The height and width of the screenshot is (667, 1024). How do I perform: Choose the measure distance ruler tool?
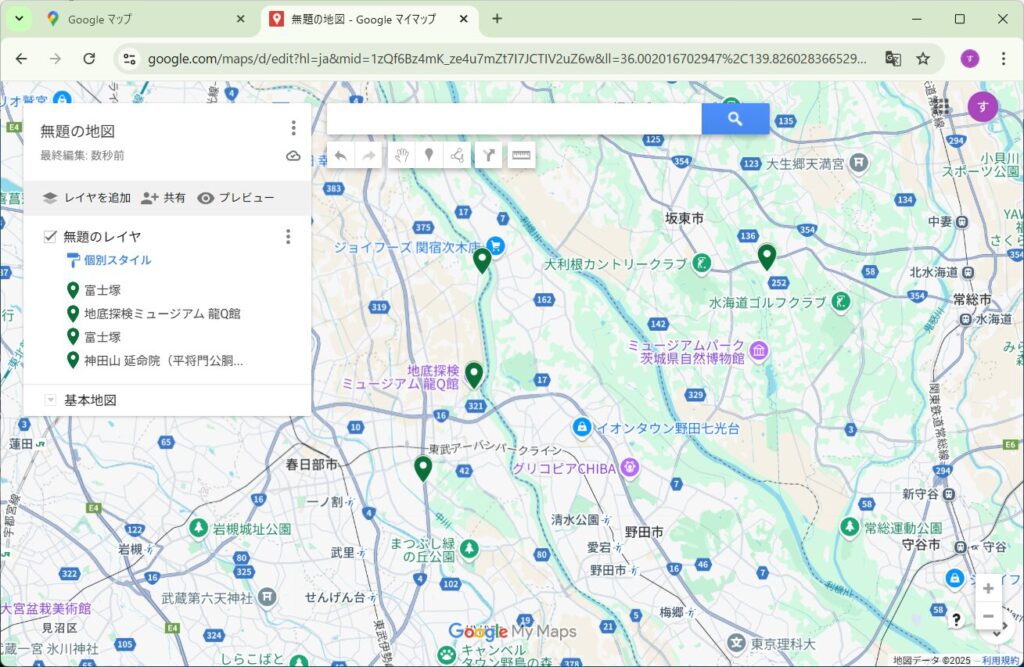coord(521,155)
